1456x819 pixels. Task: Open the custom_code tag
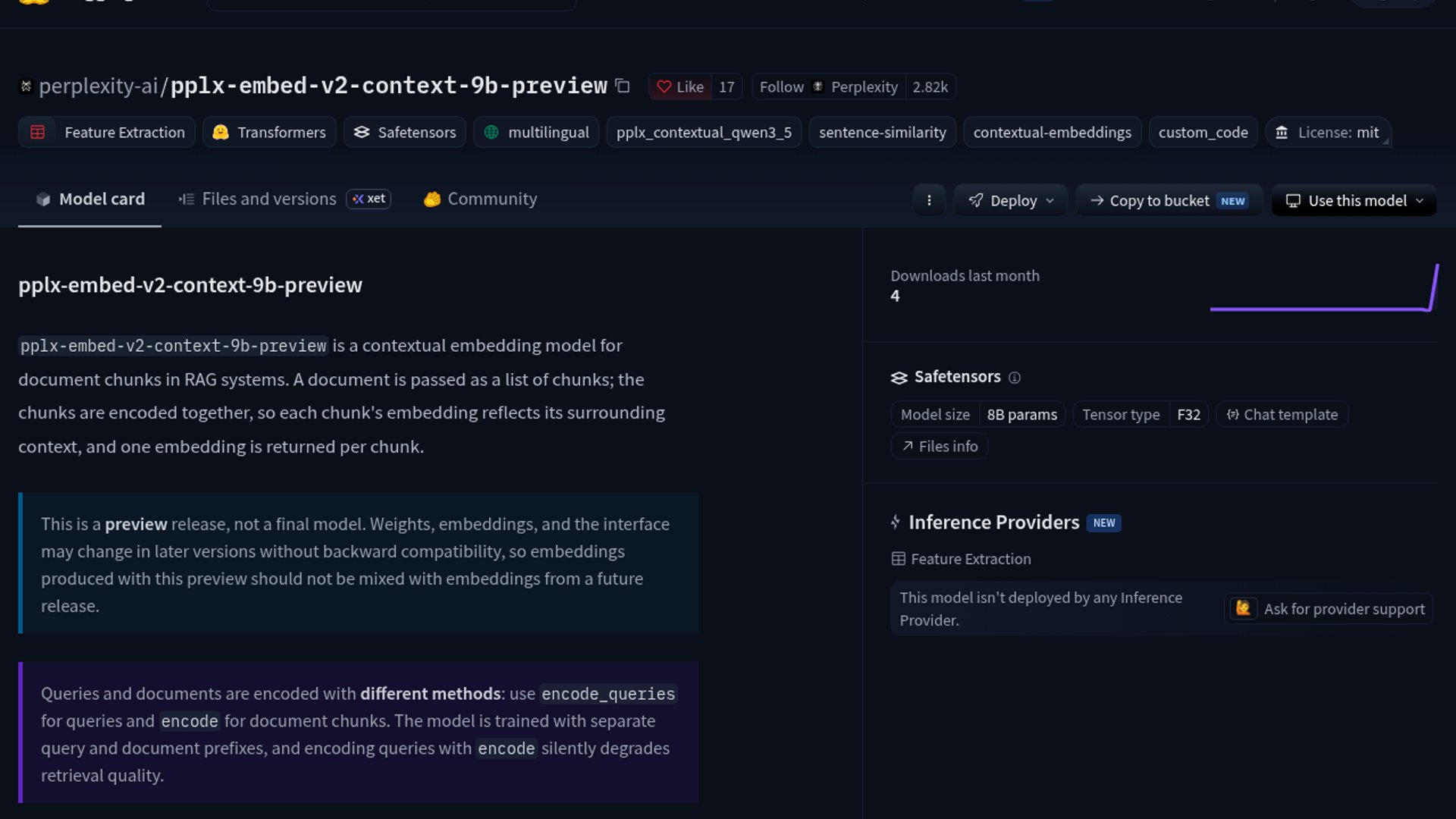coord(1203,132)
